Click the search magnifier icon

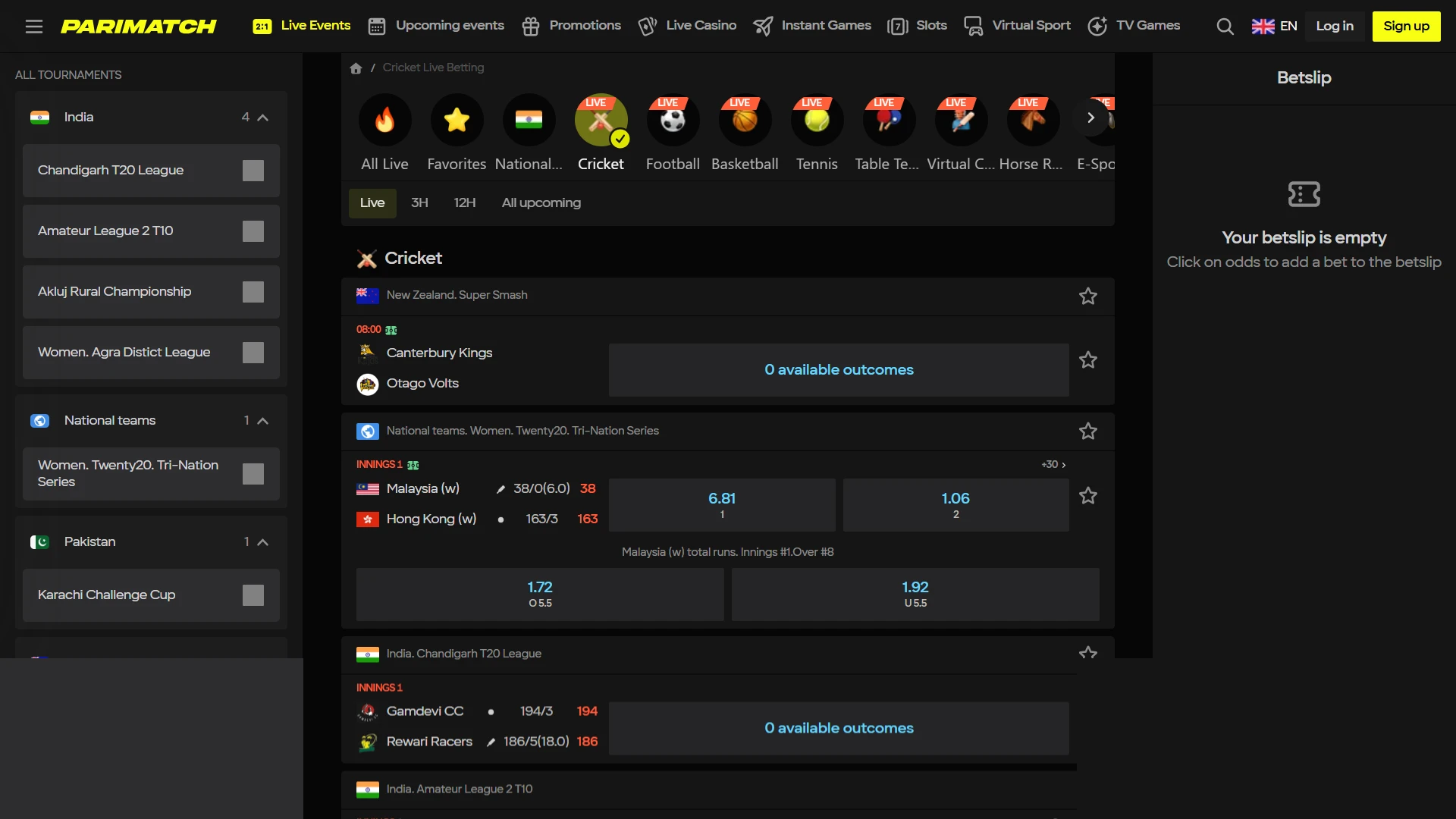(1225, 27)
